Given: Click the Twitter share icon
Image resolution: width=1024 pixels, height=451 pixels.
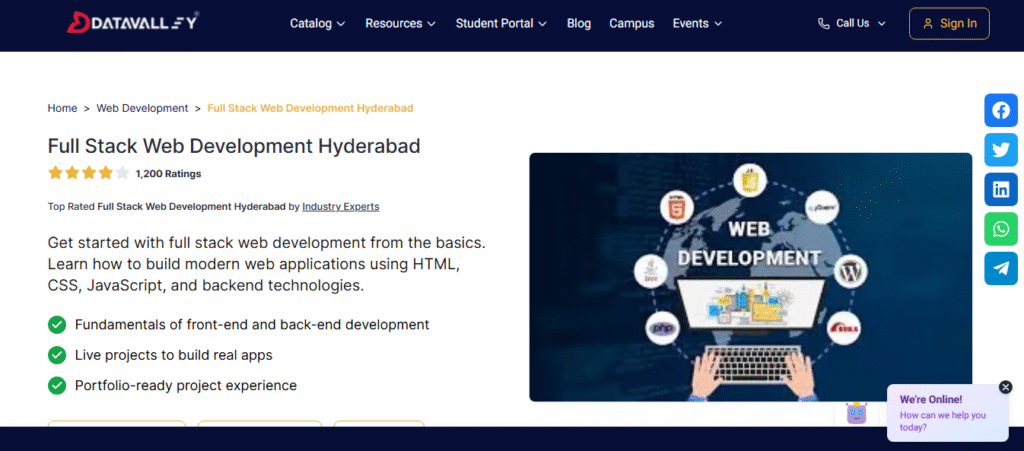Looking at the screenshot, I should pyautogui.click(x=1000, y=149).
